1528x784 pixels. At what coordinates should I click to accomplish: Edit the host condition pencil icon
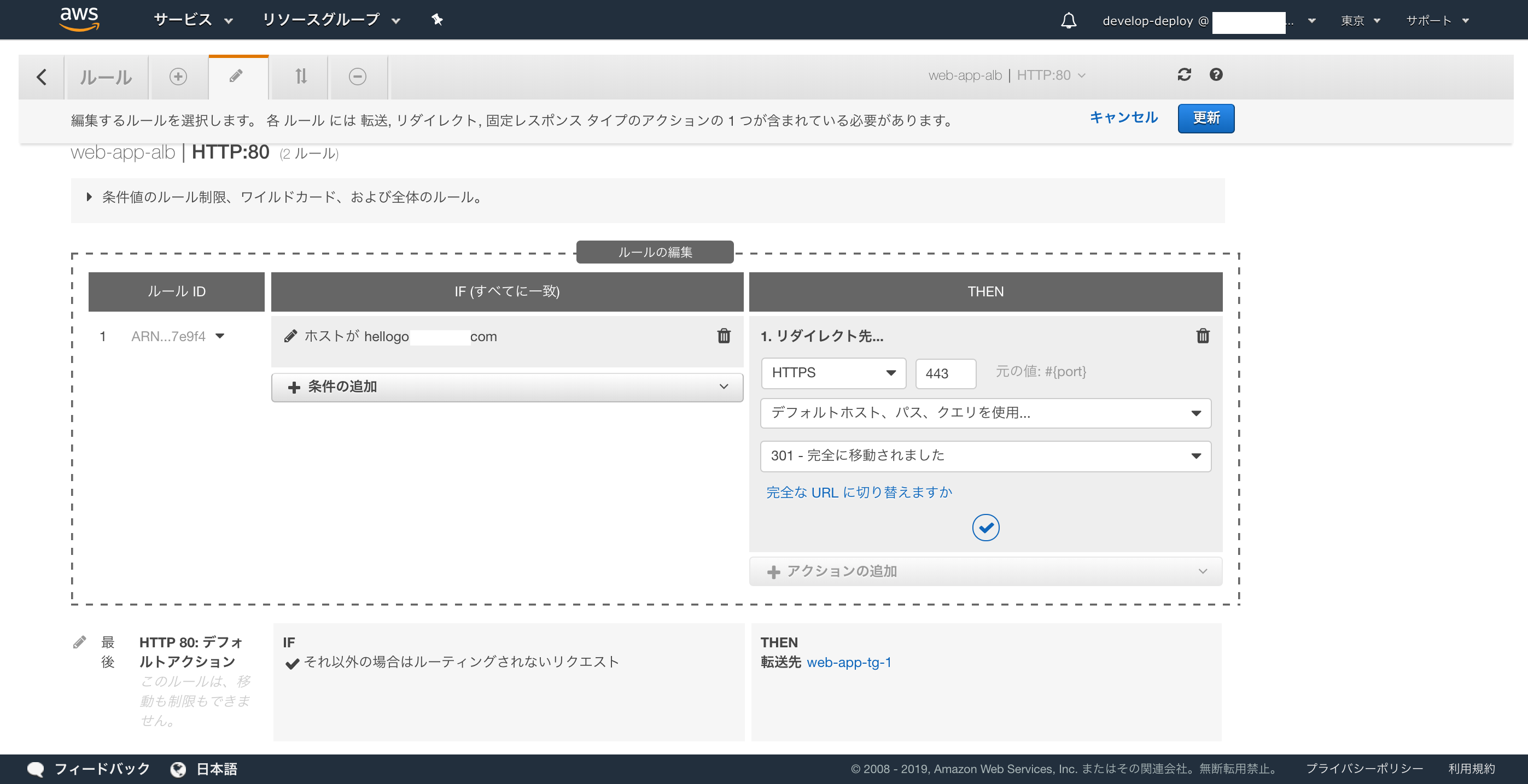click(x=290, y=336)
